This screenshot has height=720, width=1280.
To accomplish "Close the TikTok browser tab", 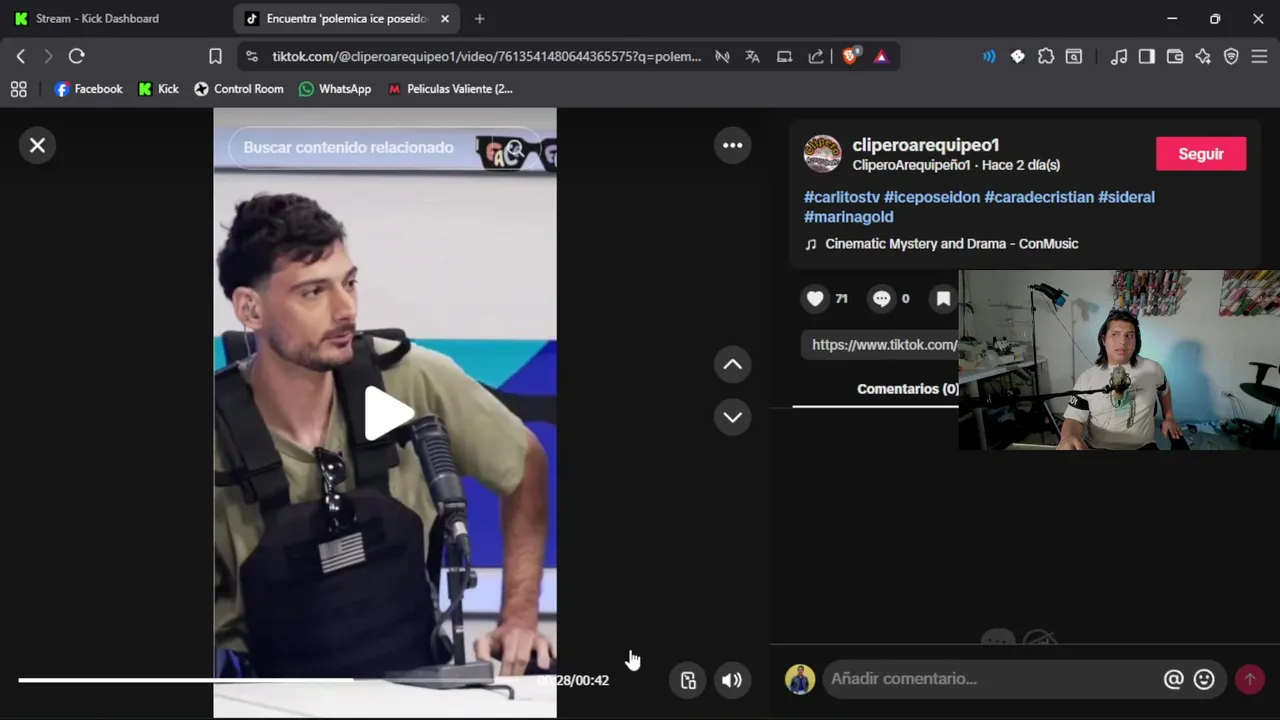I will [445, 19].
